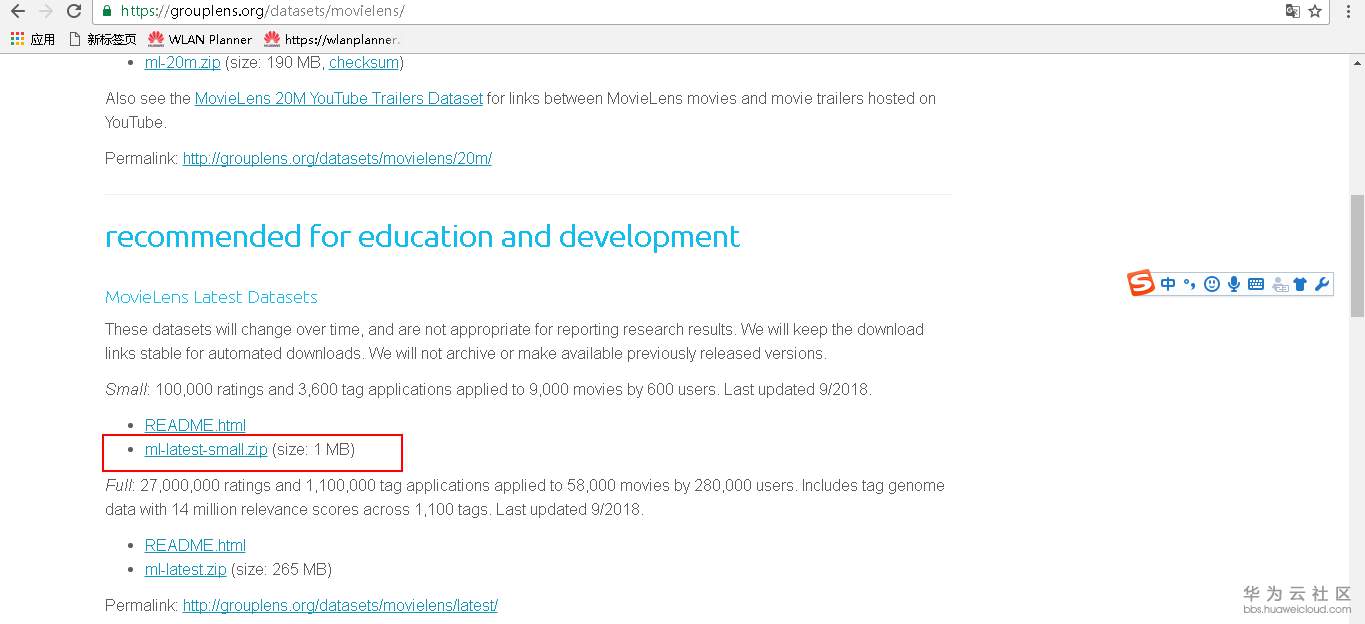This screenshot has width=1365, height=624.
Task: Open the WLAN Planner bookmark
Action: [x=200, y=39]
